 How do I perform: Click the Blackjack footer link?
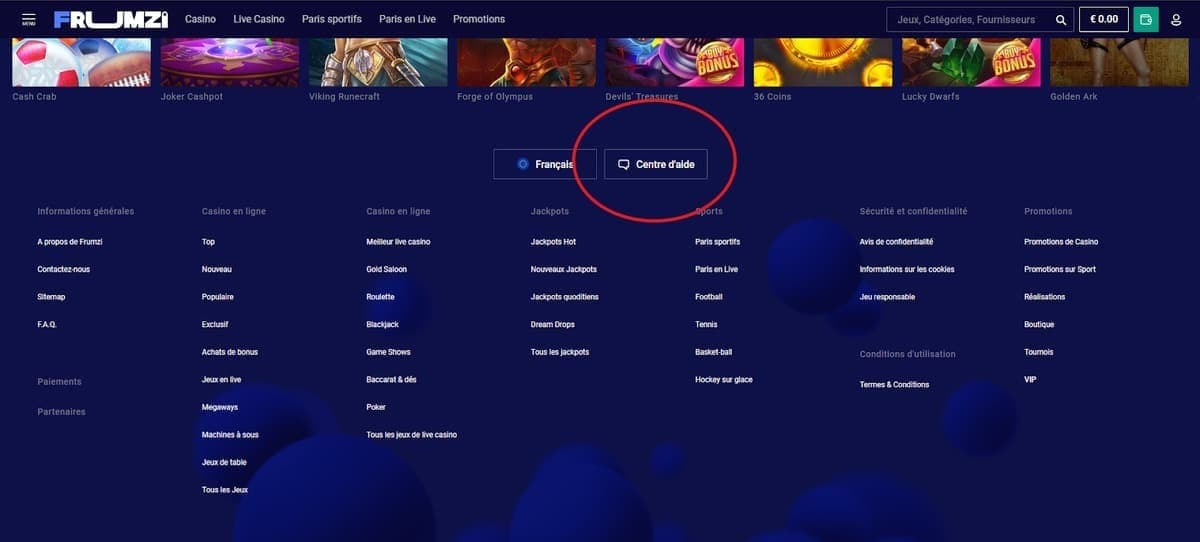(382, 324)
